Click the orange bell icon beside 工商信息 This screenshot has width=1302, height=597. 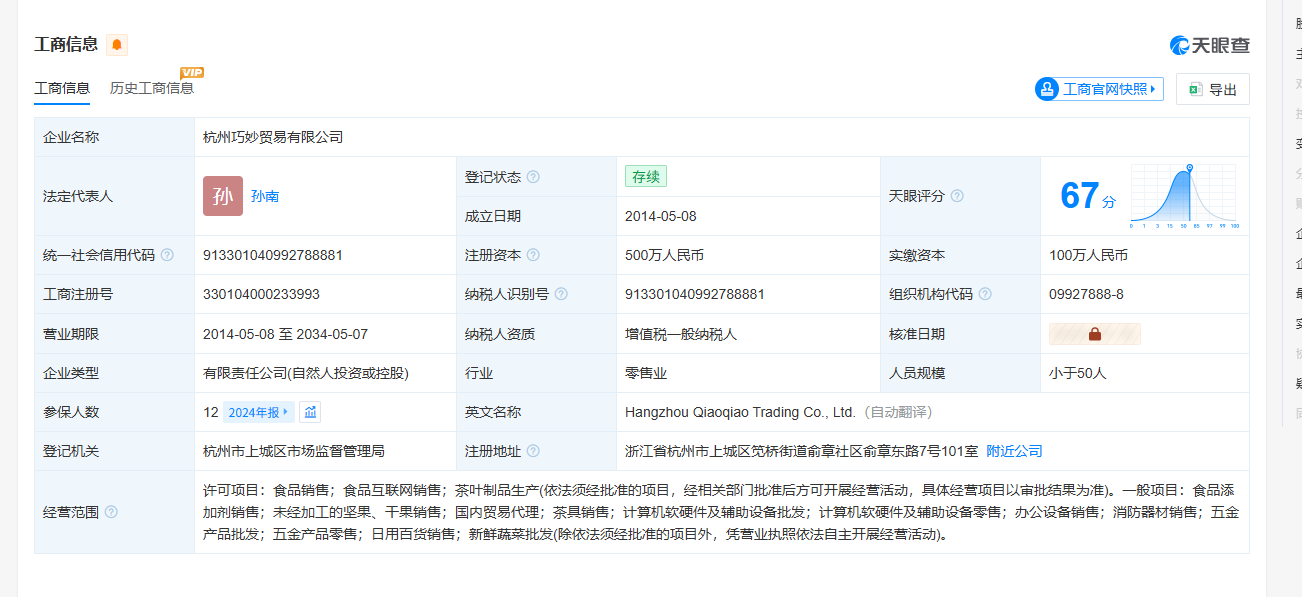117,45
